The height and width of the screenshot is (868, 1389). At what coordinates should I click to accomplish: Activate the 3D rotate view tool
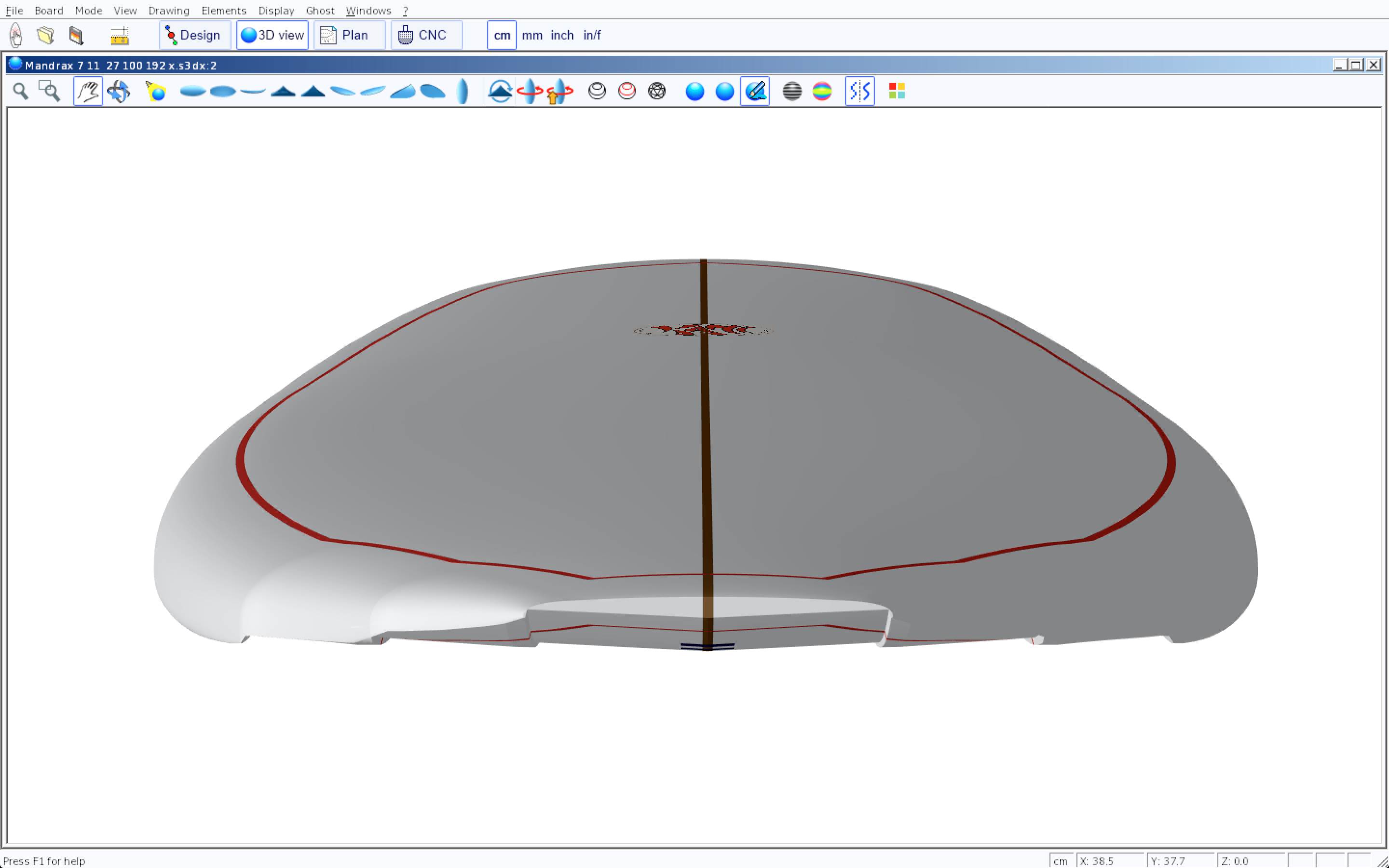click(x=119, y=91)
